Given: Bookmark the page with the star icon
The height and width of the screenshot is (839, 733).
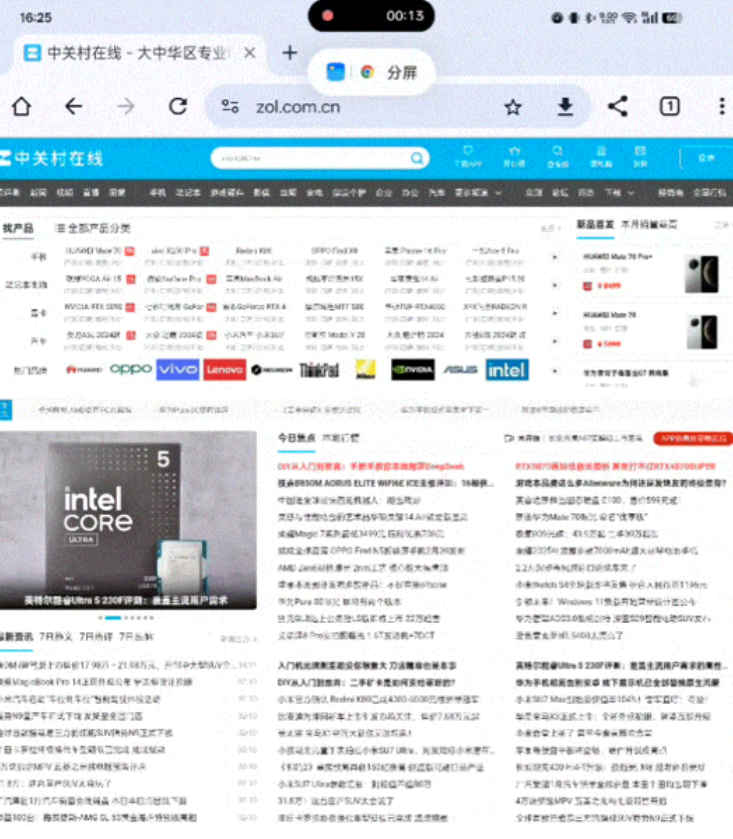Looking at the screenshot, I should [x=513, y=107].
